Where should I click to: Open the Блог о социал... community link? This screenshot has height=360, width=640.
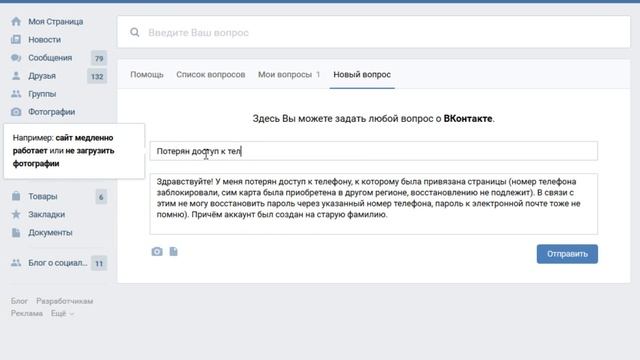[58, 263]
